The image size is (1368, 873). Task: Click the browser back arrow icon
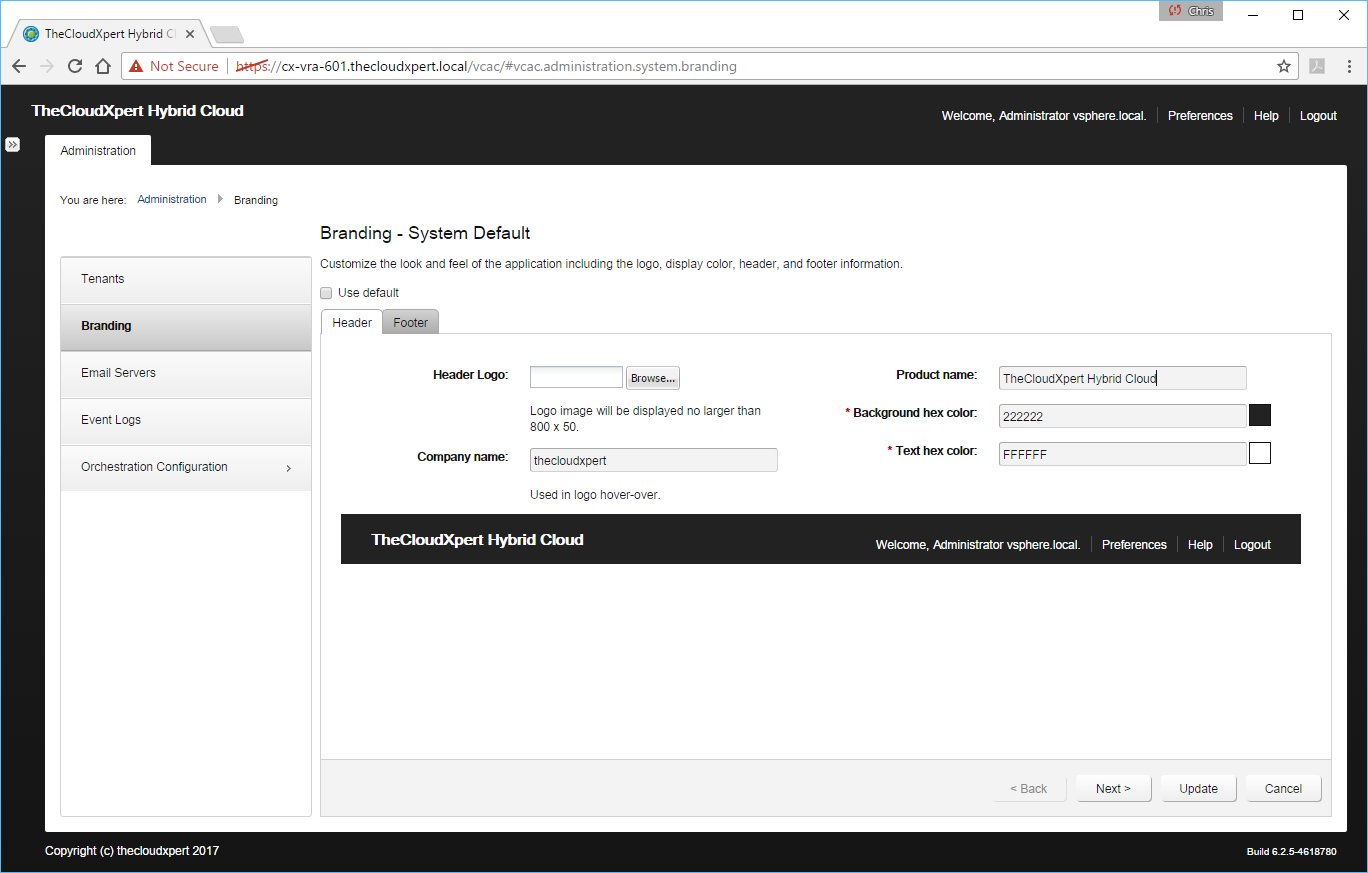[19, 66]
